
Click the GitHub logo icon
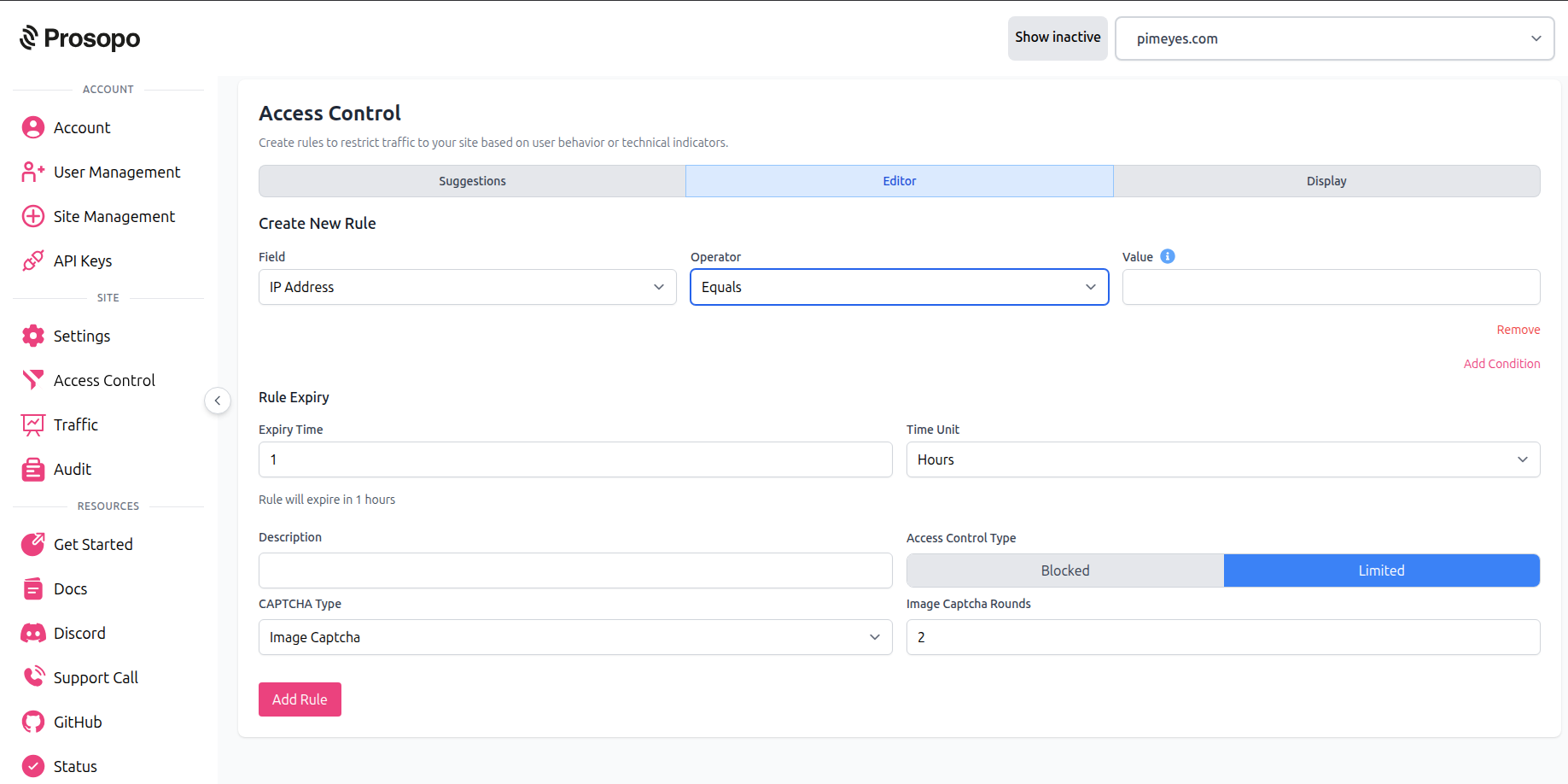pyautogui.click(x=33, y=722)
